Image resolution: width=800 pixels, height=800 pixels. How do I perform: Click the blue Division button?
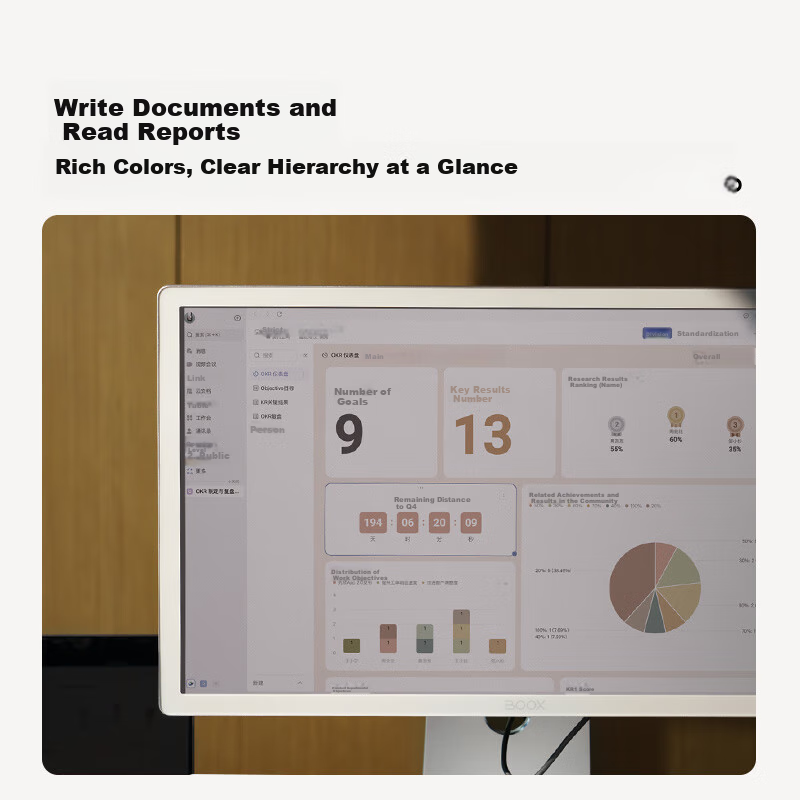point(657,334)
